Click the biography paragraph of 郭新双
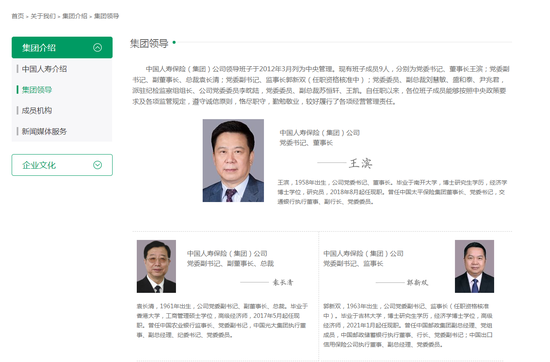This screenshot has height=362, width=550. pos(408,326)
